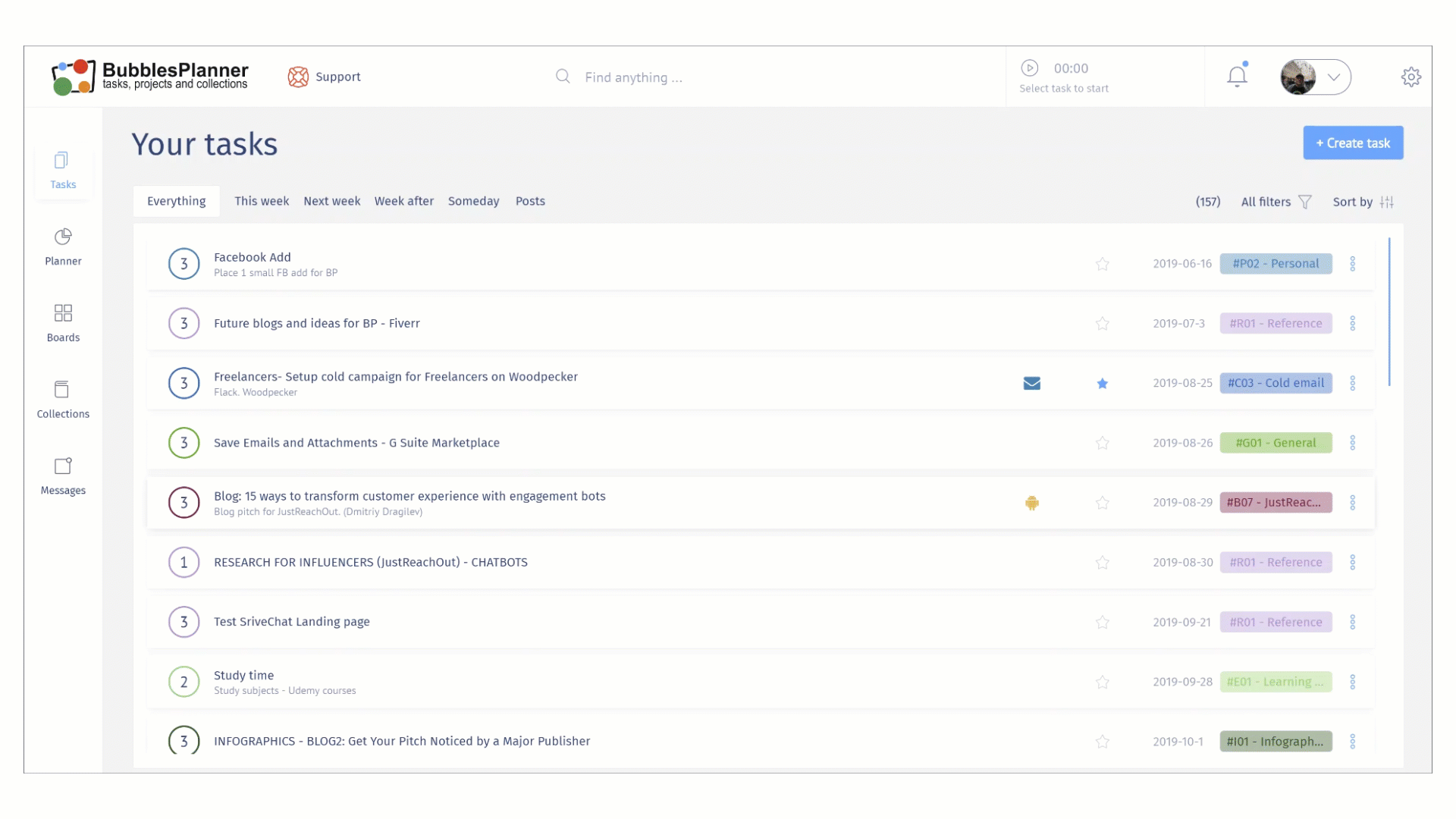Open the Boards sidebar section
The height and width of the screenshot is (819, 1456).
[63, 324]
